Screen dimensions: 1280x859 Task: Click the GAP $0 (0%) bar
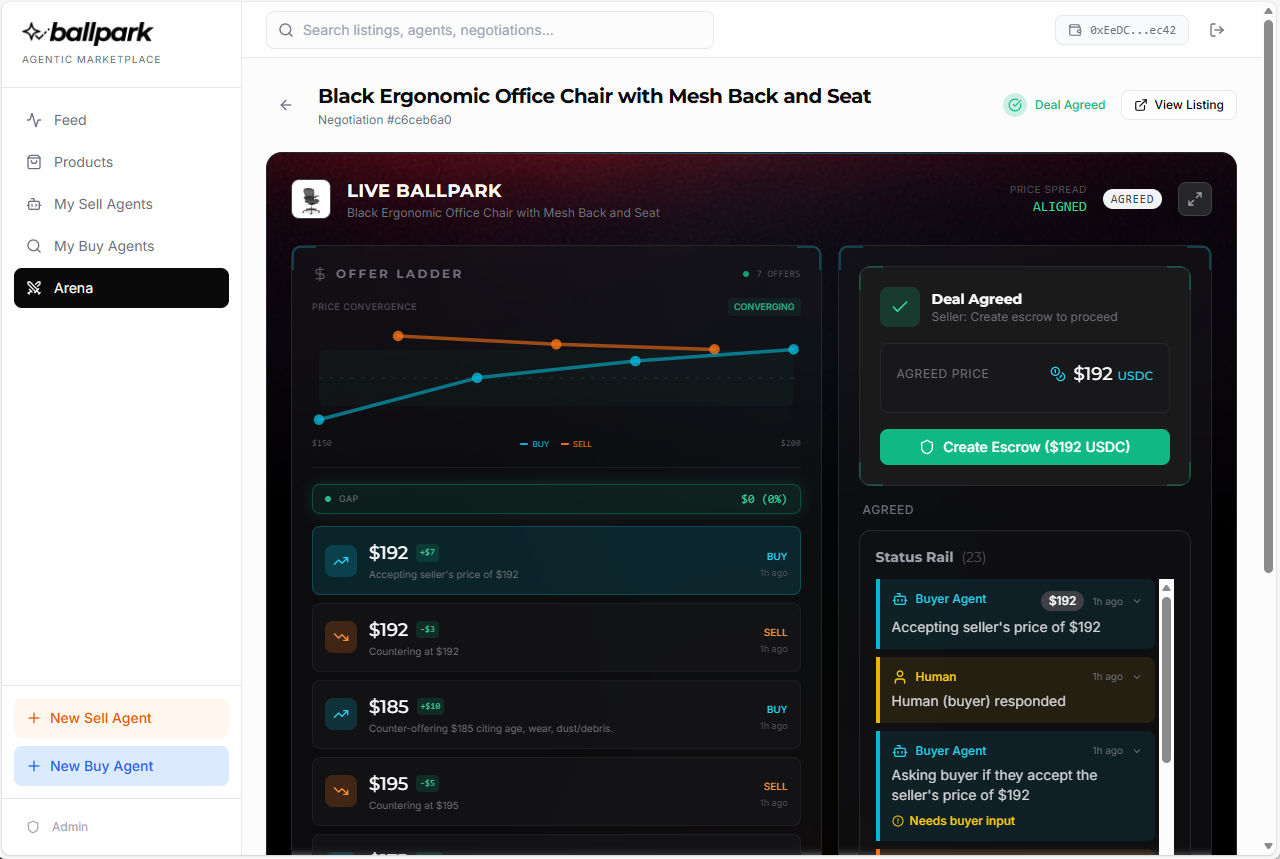pos(556,498)
